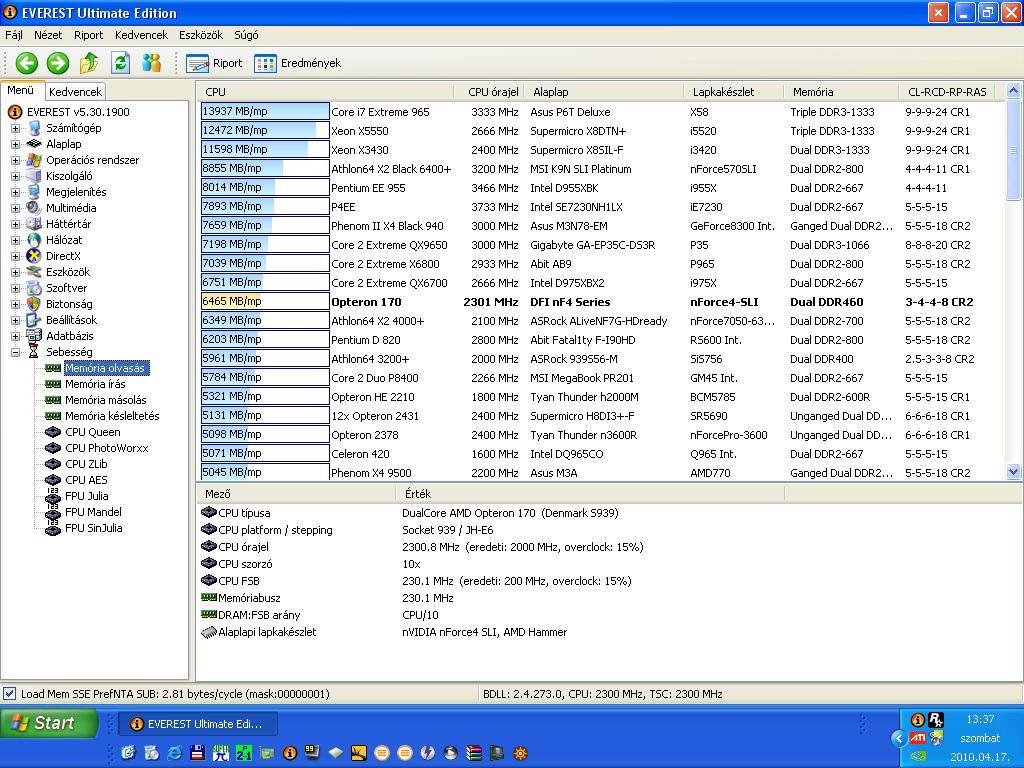Click the green Back arrow toolbar icon
This screenshot has width=1024, height=768.
tap(27, 63)
